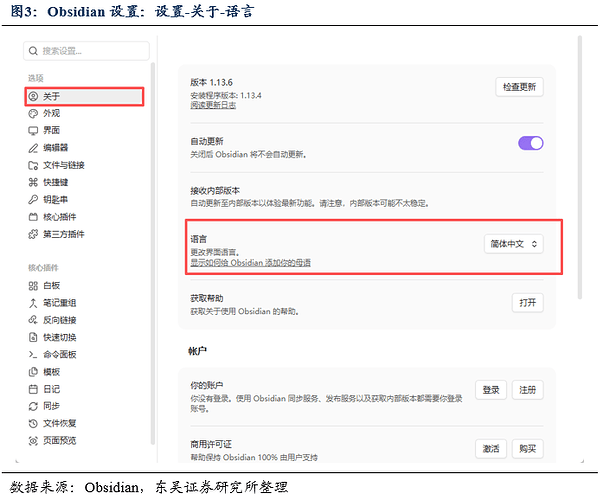This screenshot has width=602, height=500.
Task: Open the 核心插件 settings tab
Action: tap(84, 217)
